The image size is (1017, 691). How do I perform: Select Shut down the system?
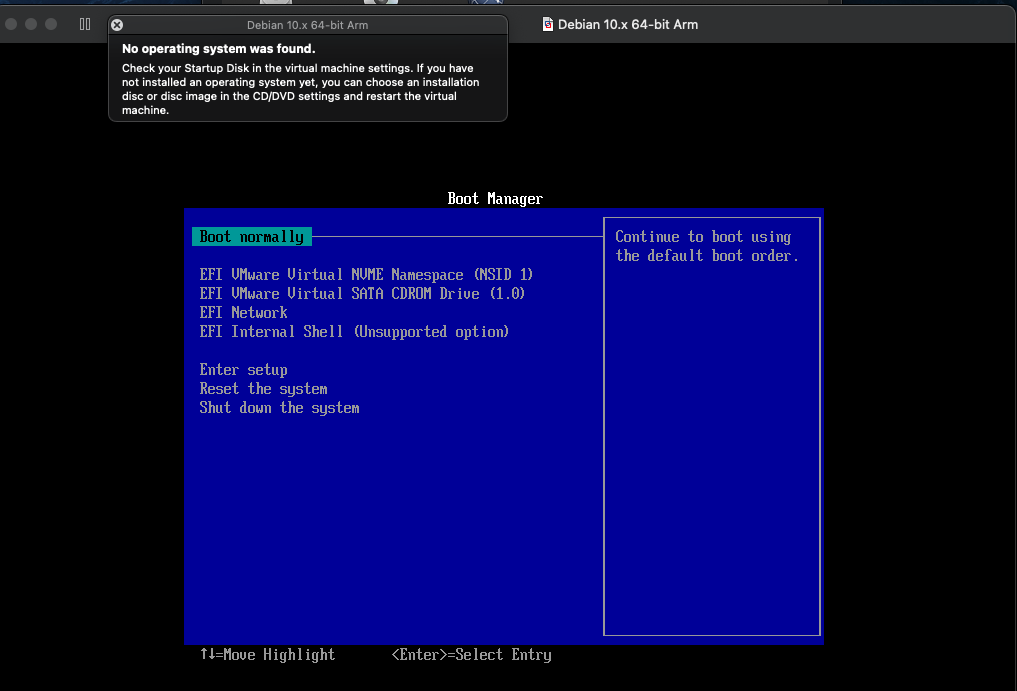(279, 407)
